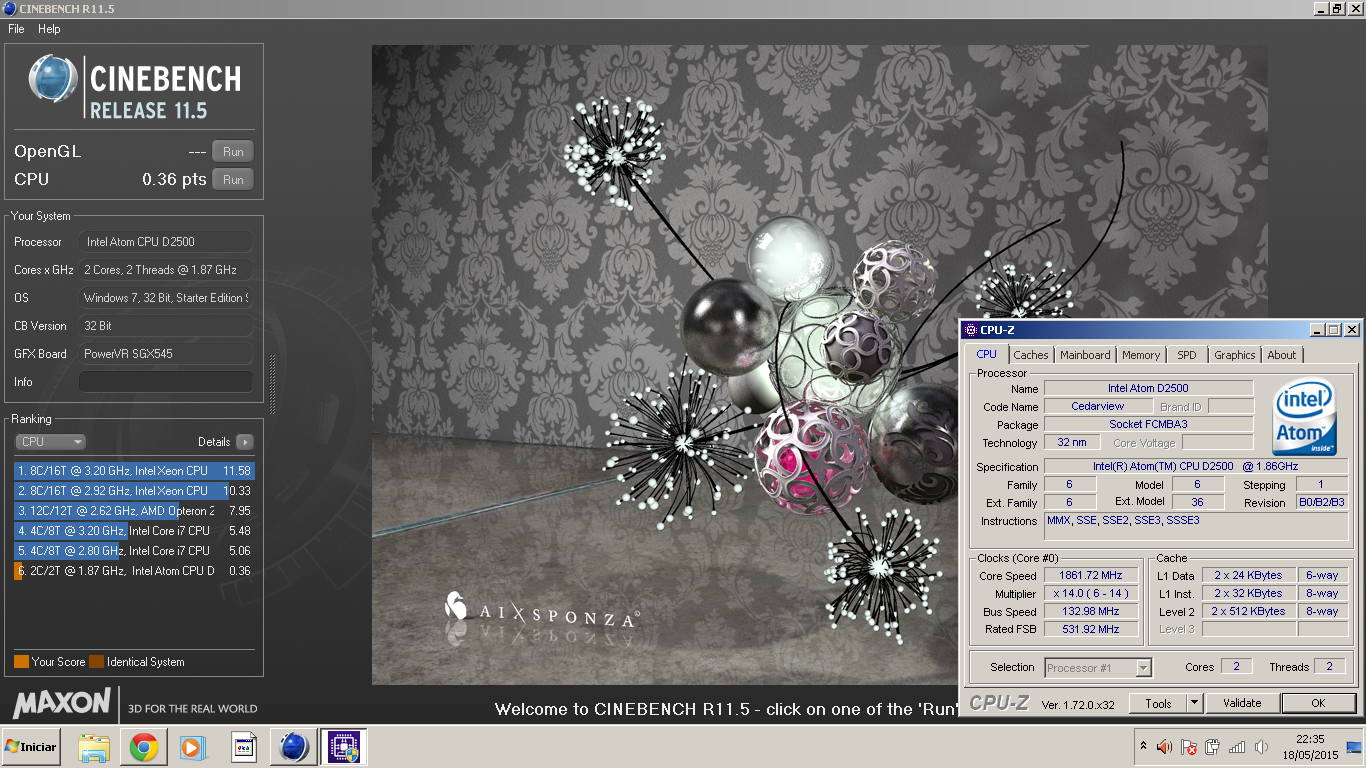1366x768 pixels.
Task: Open Action Center flag tray icon
Action: [1189, 747]
